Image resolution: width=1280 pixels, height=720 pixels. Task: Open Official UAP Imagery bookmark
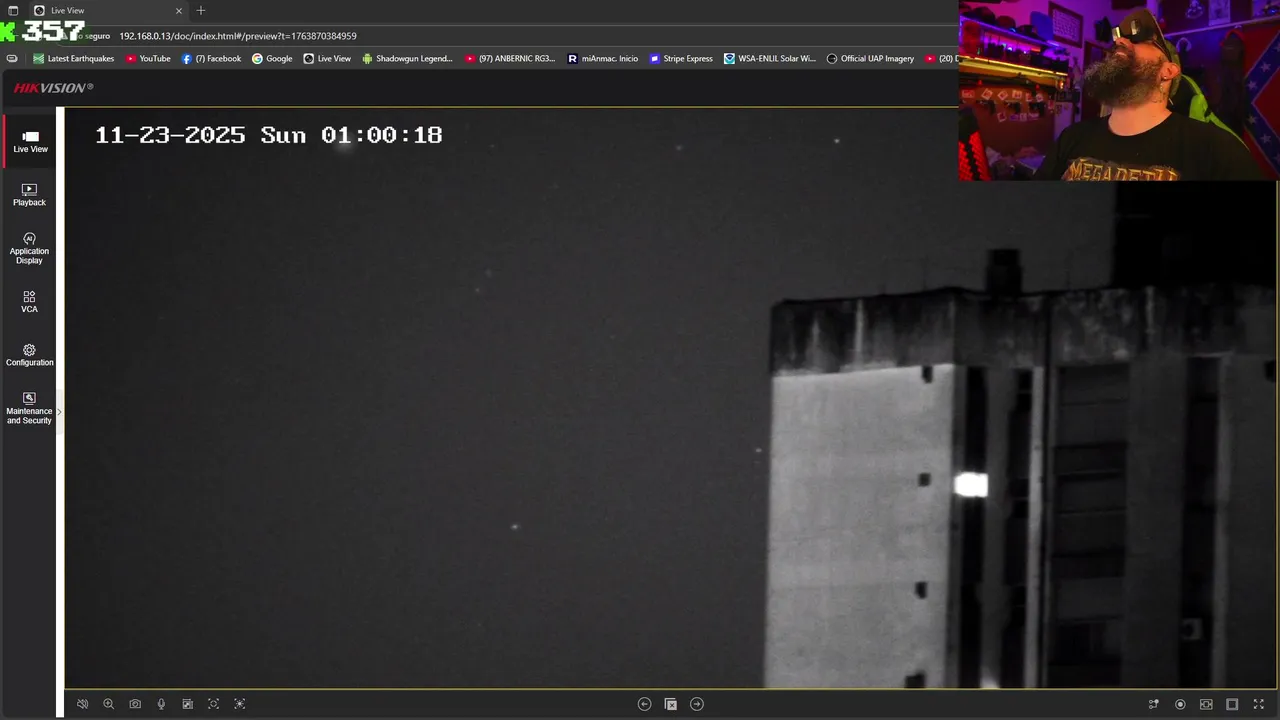[870, 58]
